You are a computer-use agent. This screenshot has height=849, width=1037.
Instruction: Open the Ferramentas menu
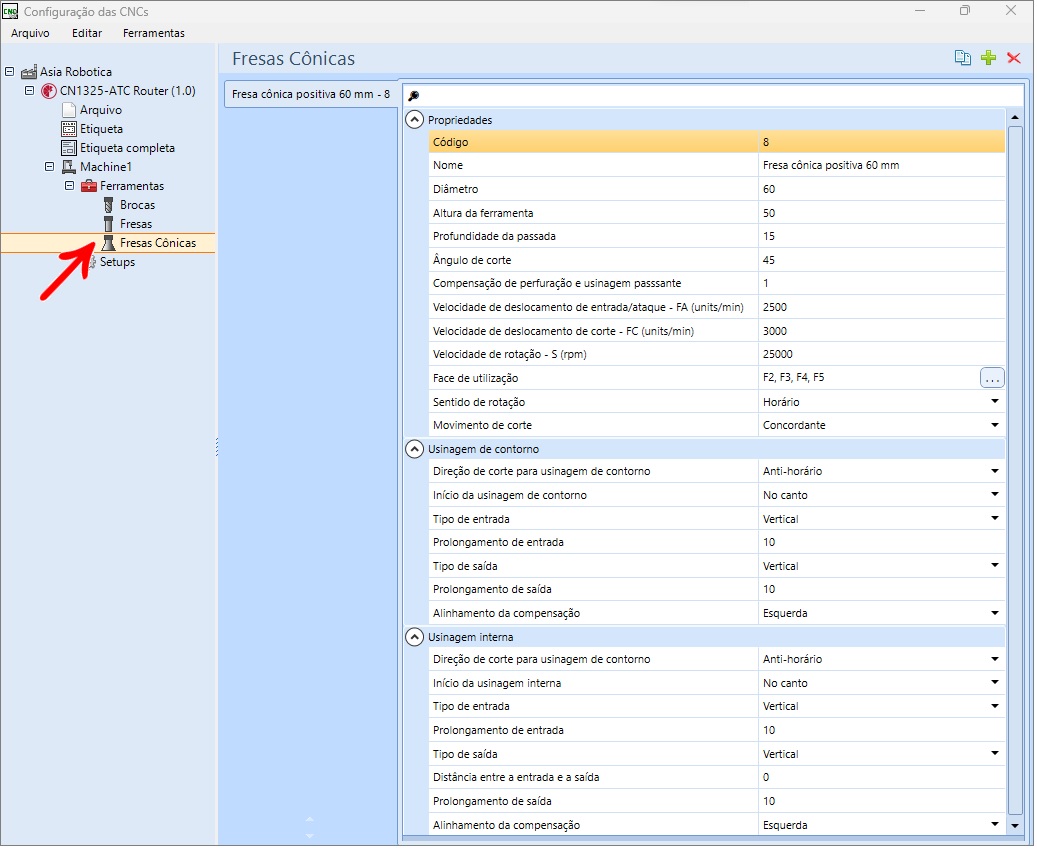point(154,33)
